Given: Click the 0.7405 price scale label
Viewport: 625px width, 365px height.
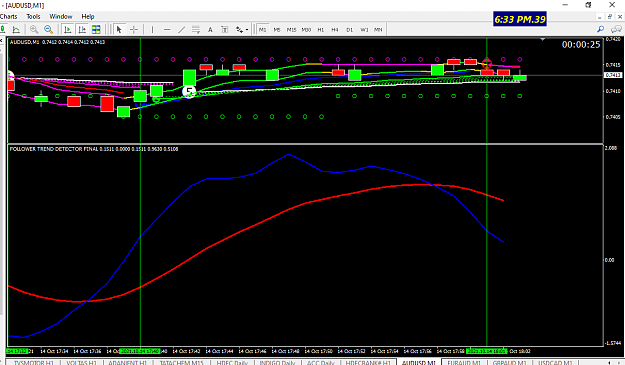Looking at the screenshot, I should coord(613,117).
